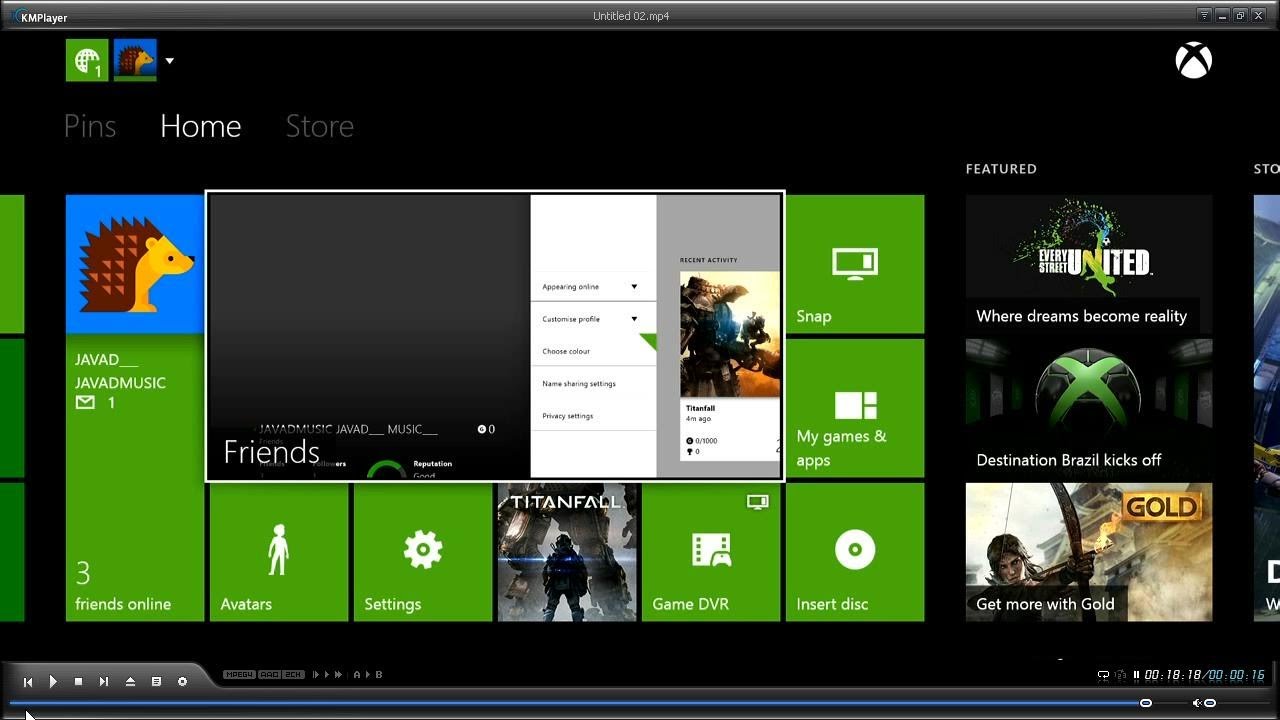Open Every Street United featured tile
The width and height of the screenshot is (1280, 720).
point(1089,264)
